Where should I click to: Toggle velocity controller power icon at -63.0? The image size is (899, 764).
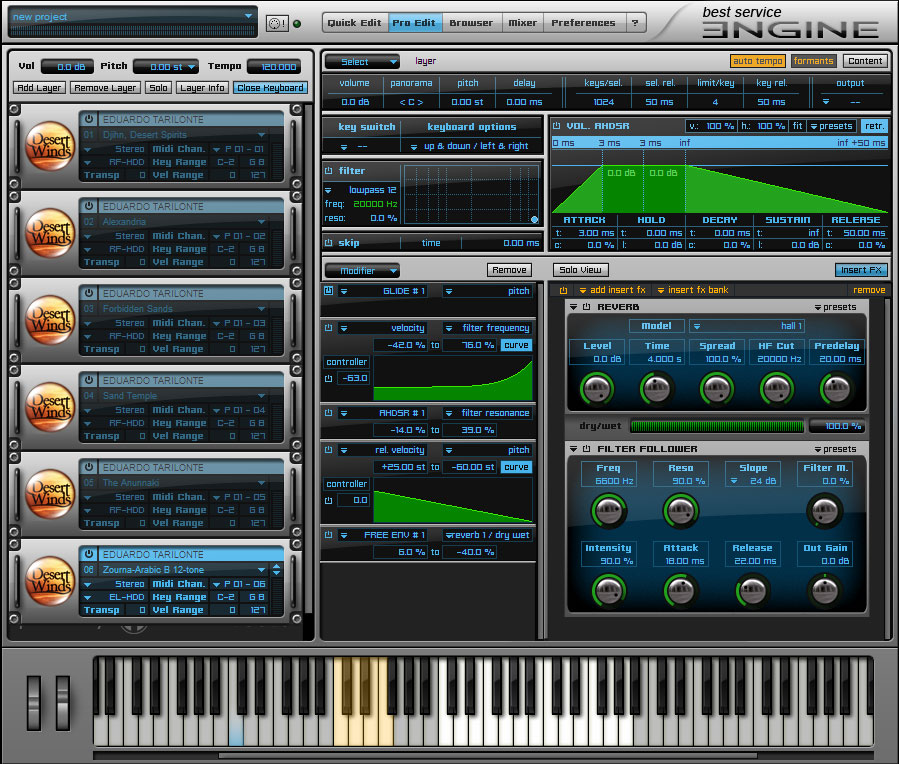tap(329, 378)
